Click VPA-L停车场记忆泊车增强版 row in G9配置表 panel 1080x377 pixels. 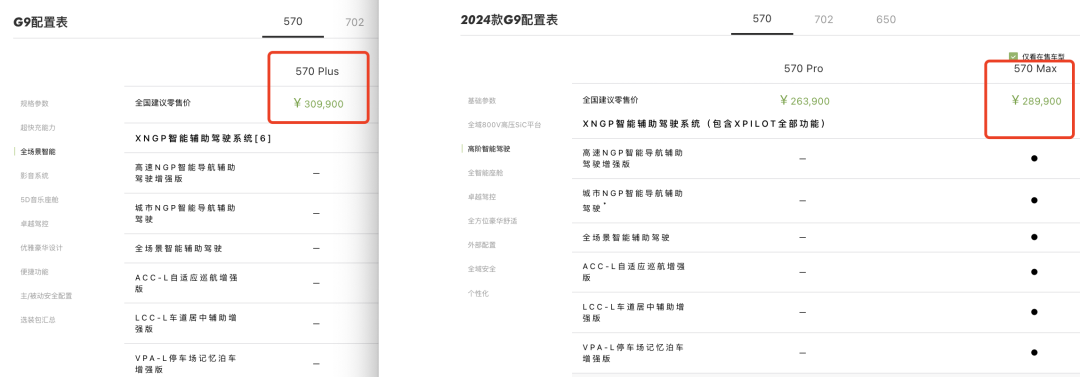tap(251, 360)
